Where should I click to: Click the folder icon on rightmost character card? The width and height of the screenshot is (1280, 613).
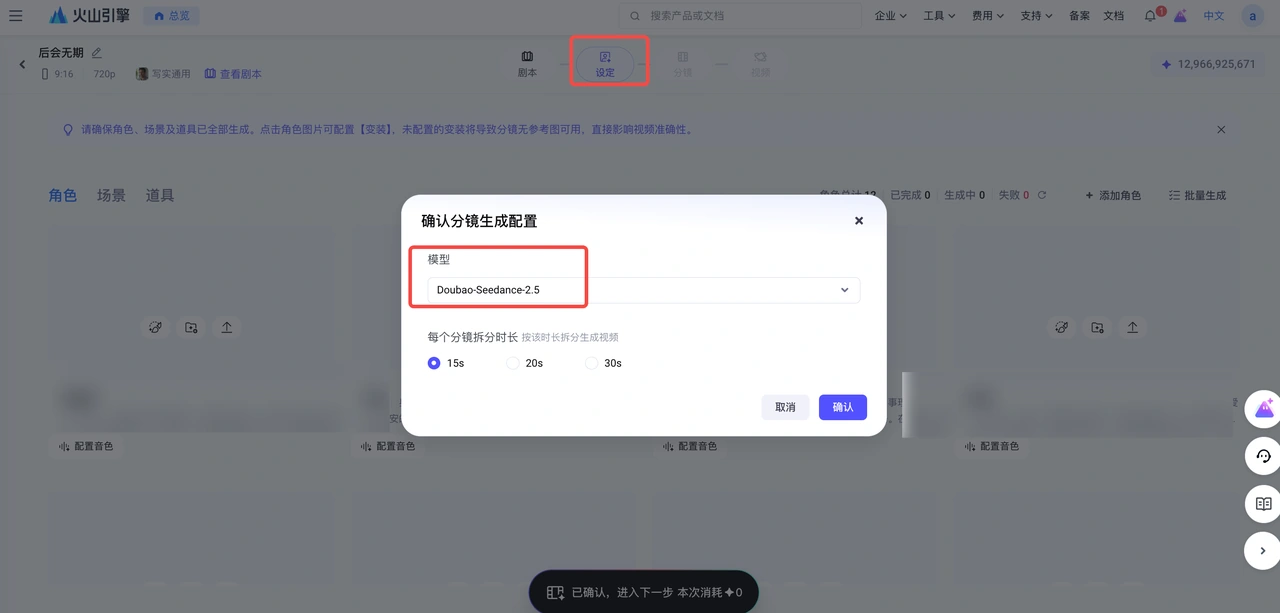pos(1097,327)
